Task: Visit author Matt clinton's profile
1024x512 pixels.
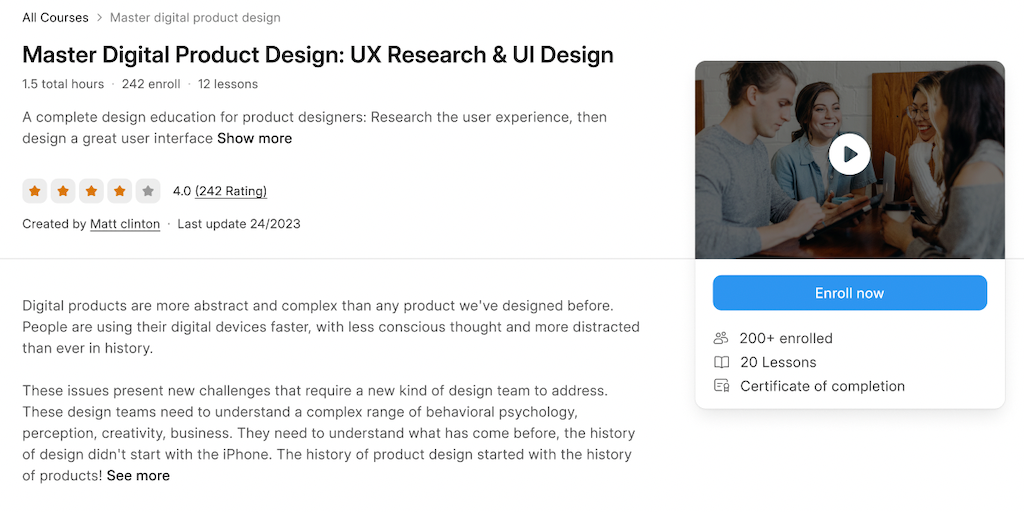Action: (125, 224)
